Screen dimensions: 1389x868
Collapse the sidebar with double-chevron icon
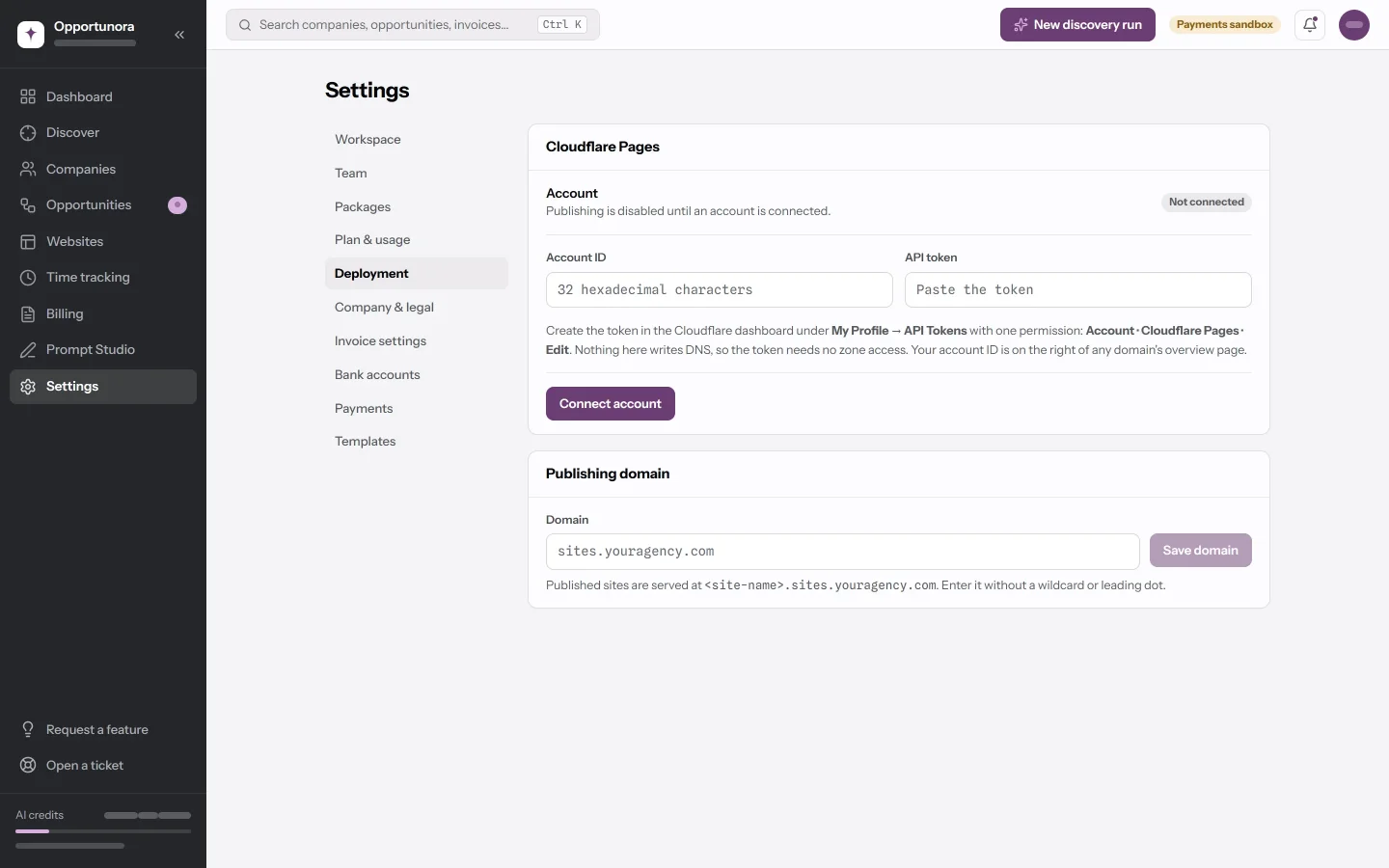[179, 35]
